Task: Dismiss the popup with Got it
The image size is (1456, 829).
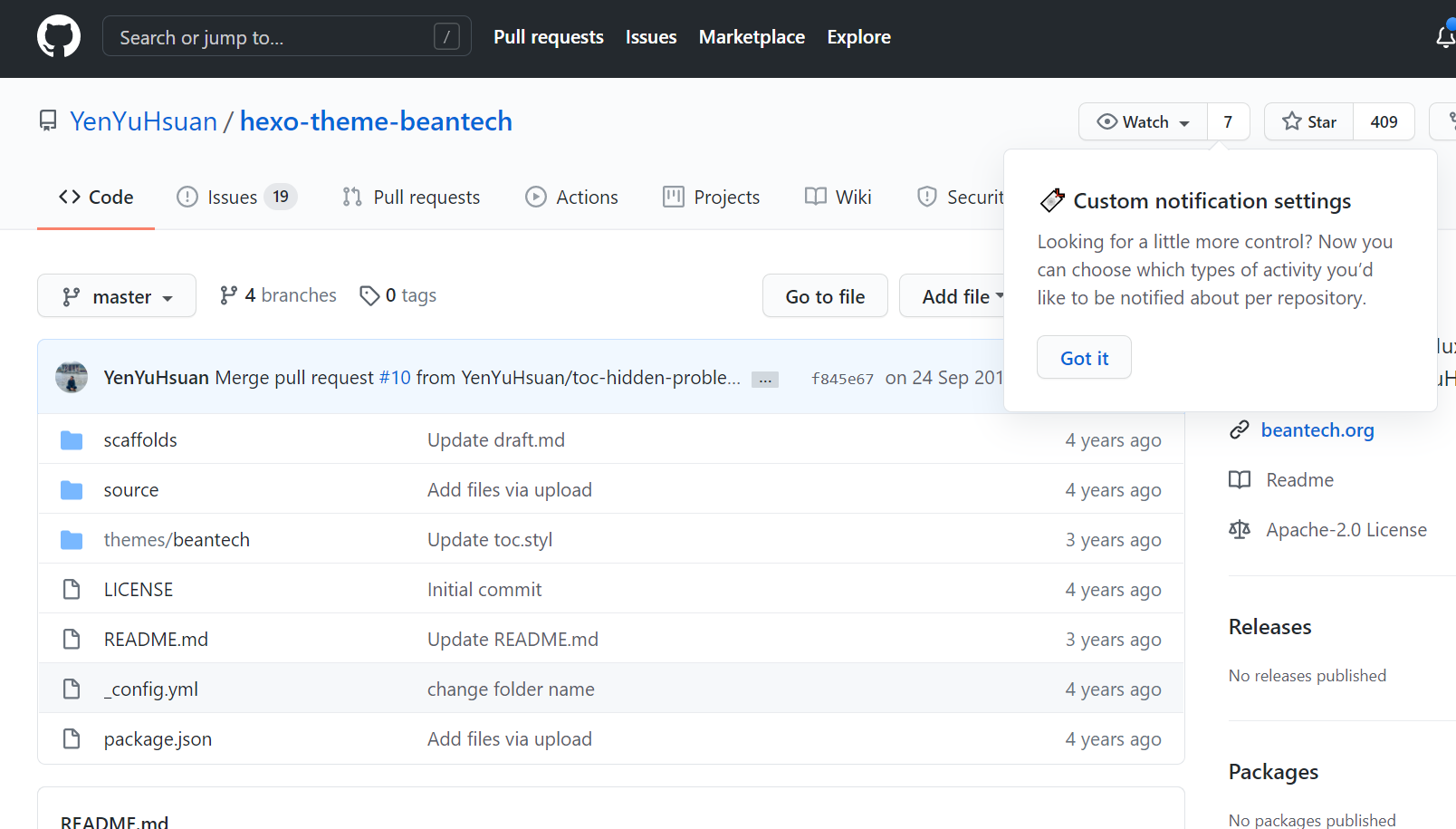Action: [1084, 358]
